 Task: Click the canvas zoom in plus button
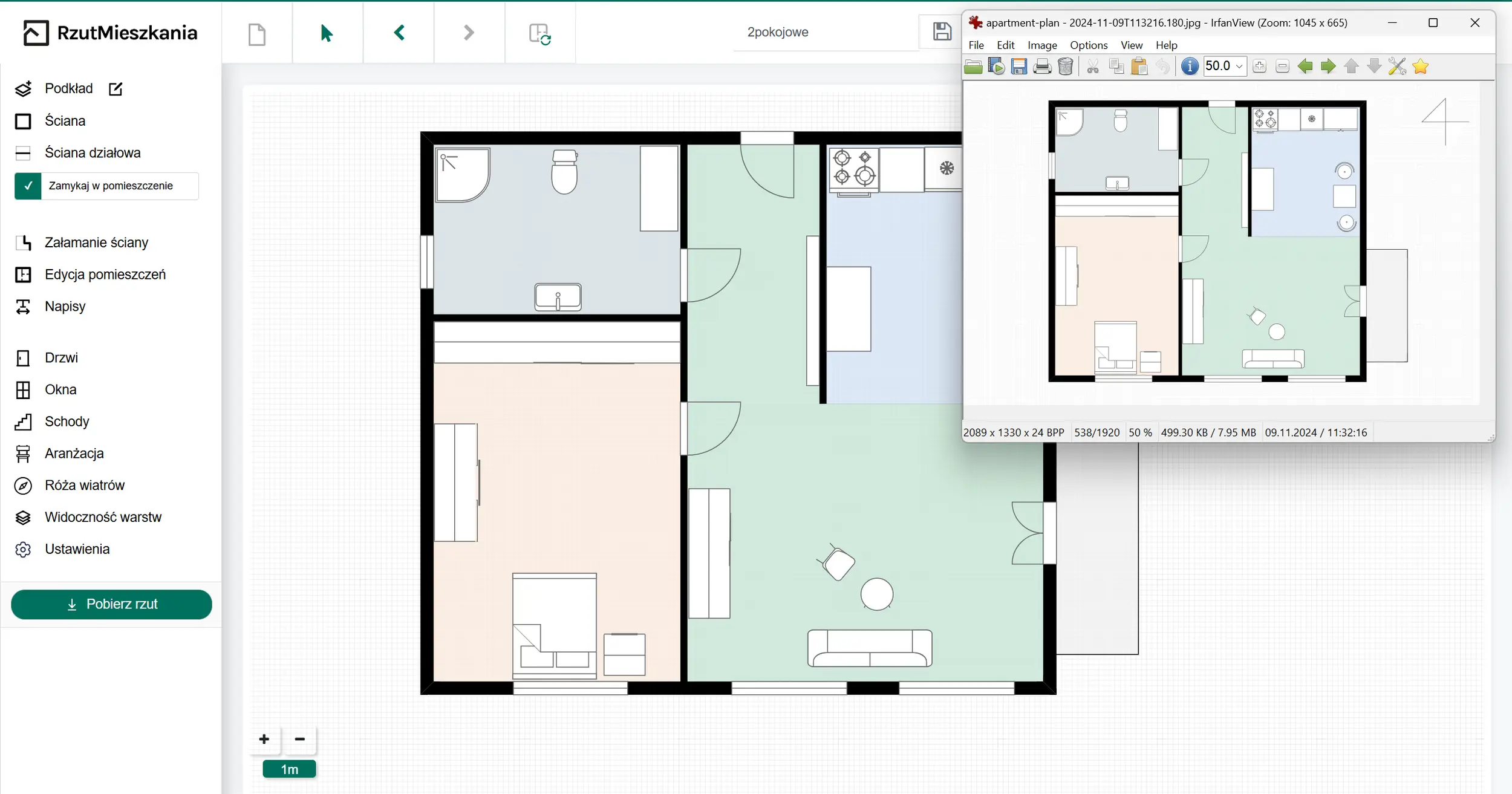[264, 739]
